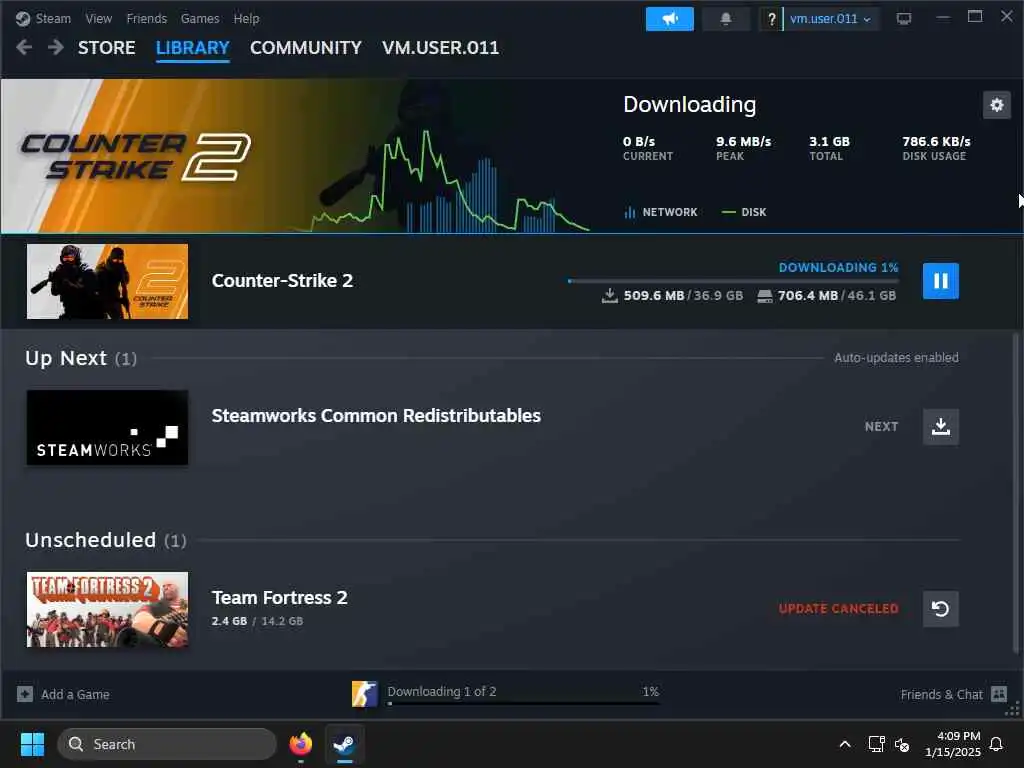The height and width of the screenshot is (768, 1024).
Task: Retry the Team Fortress 2 update
Action: (x=940, y=609)
